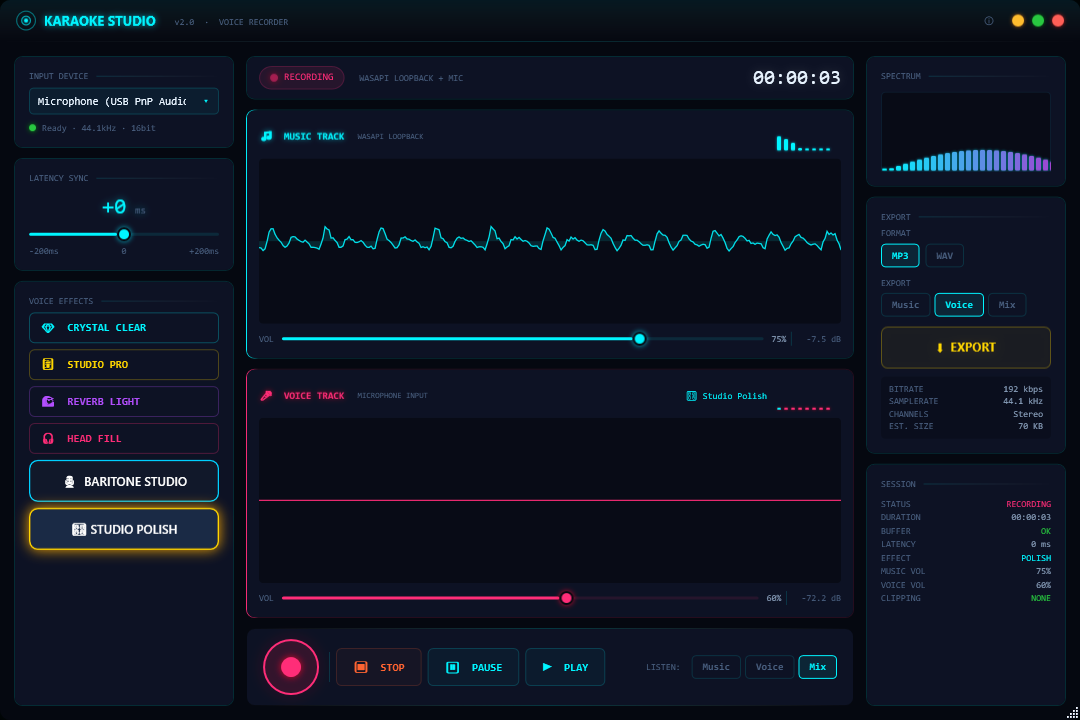This screenshot has height=720, width=1080.
Task: Listen to Voice only
Action: (x=769, y=667)
